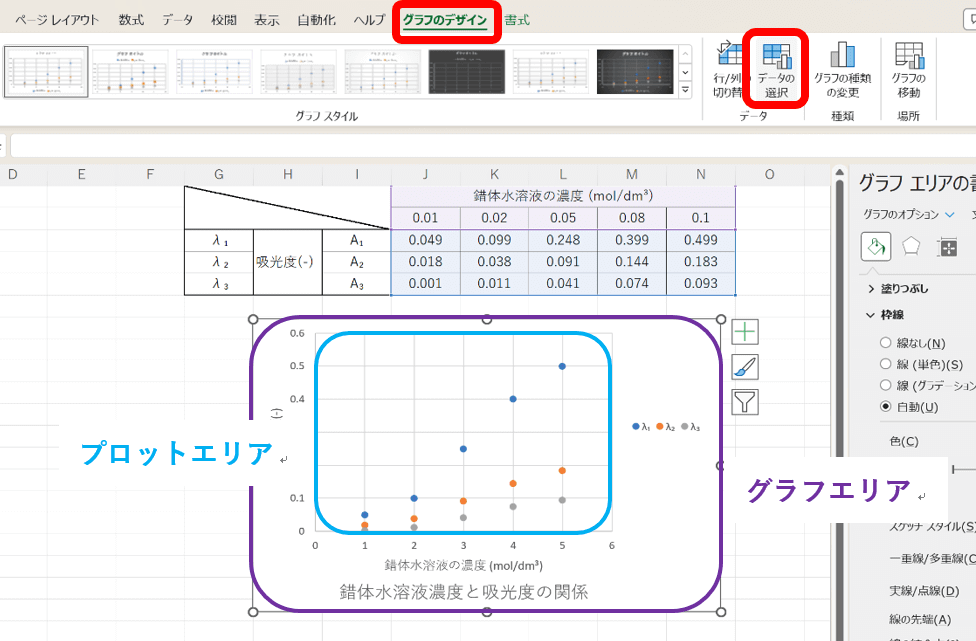
Task: Select first chart style thumbnail
Action: coord(46,72)
